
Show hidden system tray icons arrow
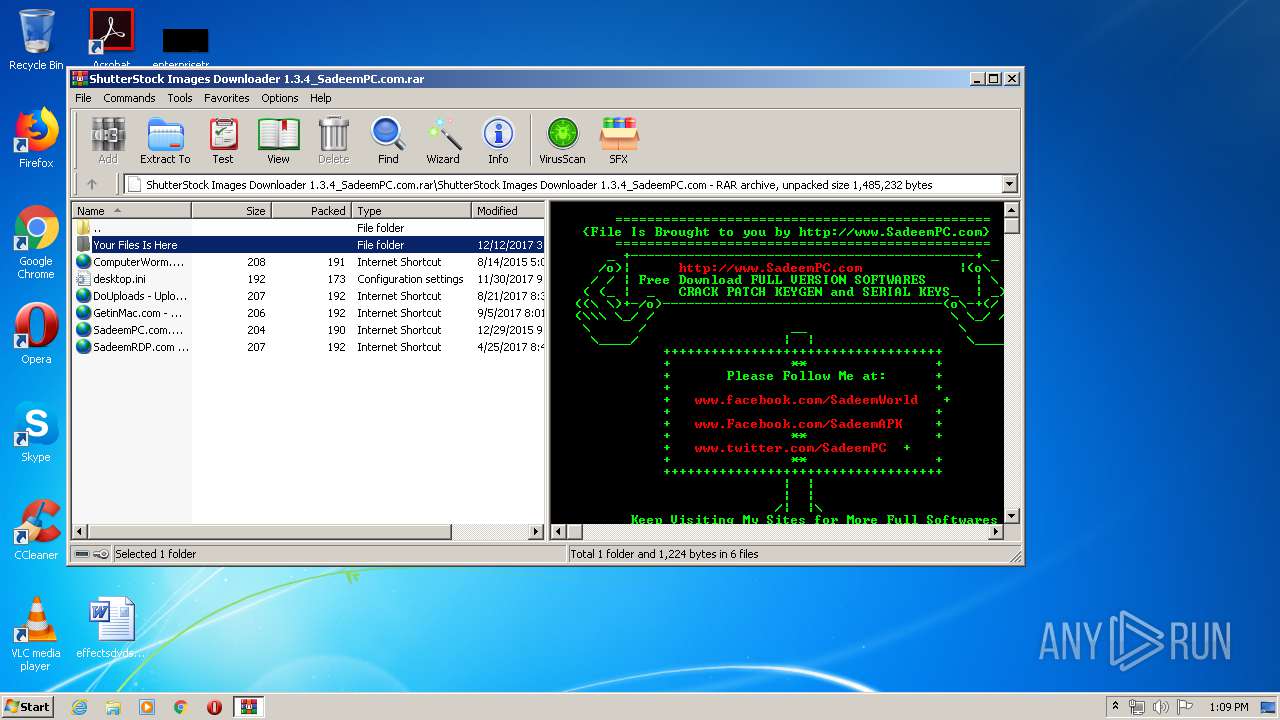pyautogui.click(x=1115, y=707)
